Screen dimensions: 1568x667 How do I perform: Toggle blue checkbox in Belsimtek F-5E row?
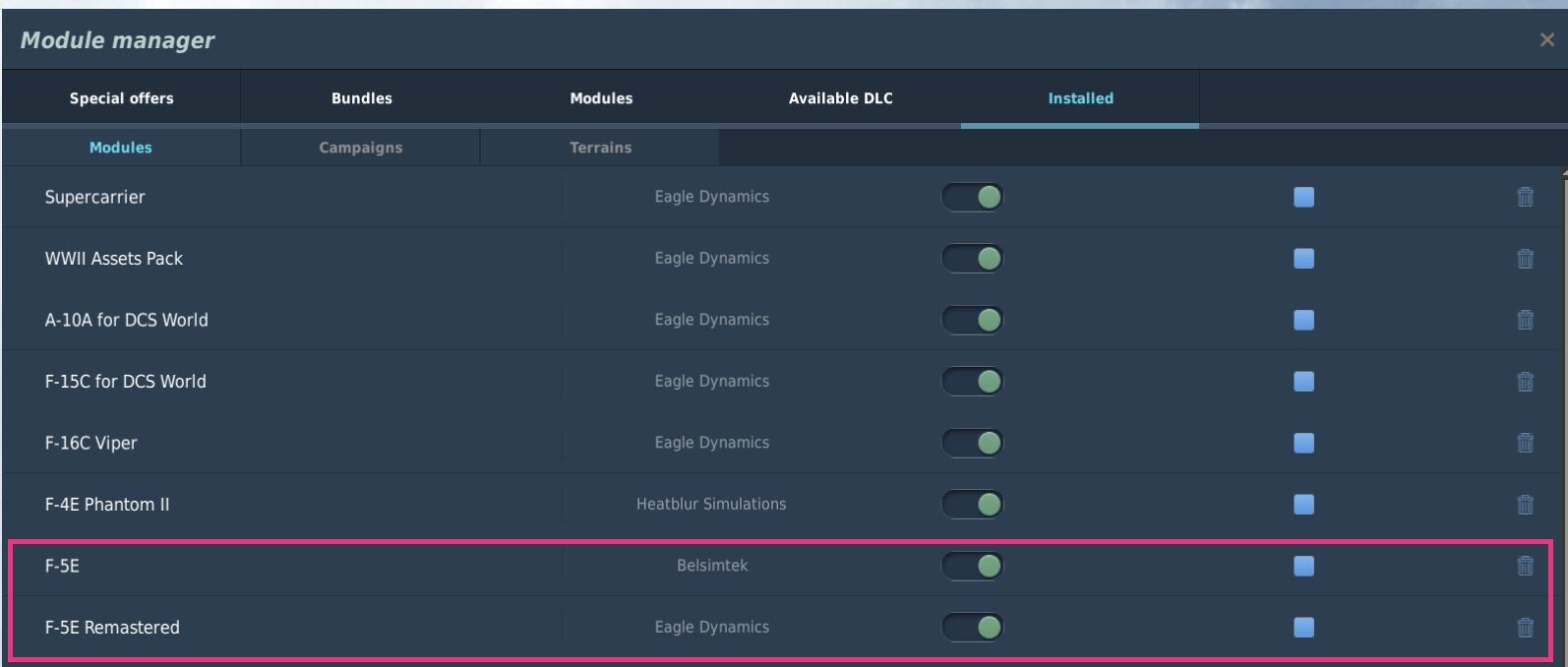[x=1303, y=566]
